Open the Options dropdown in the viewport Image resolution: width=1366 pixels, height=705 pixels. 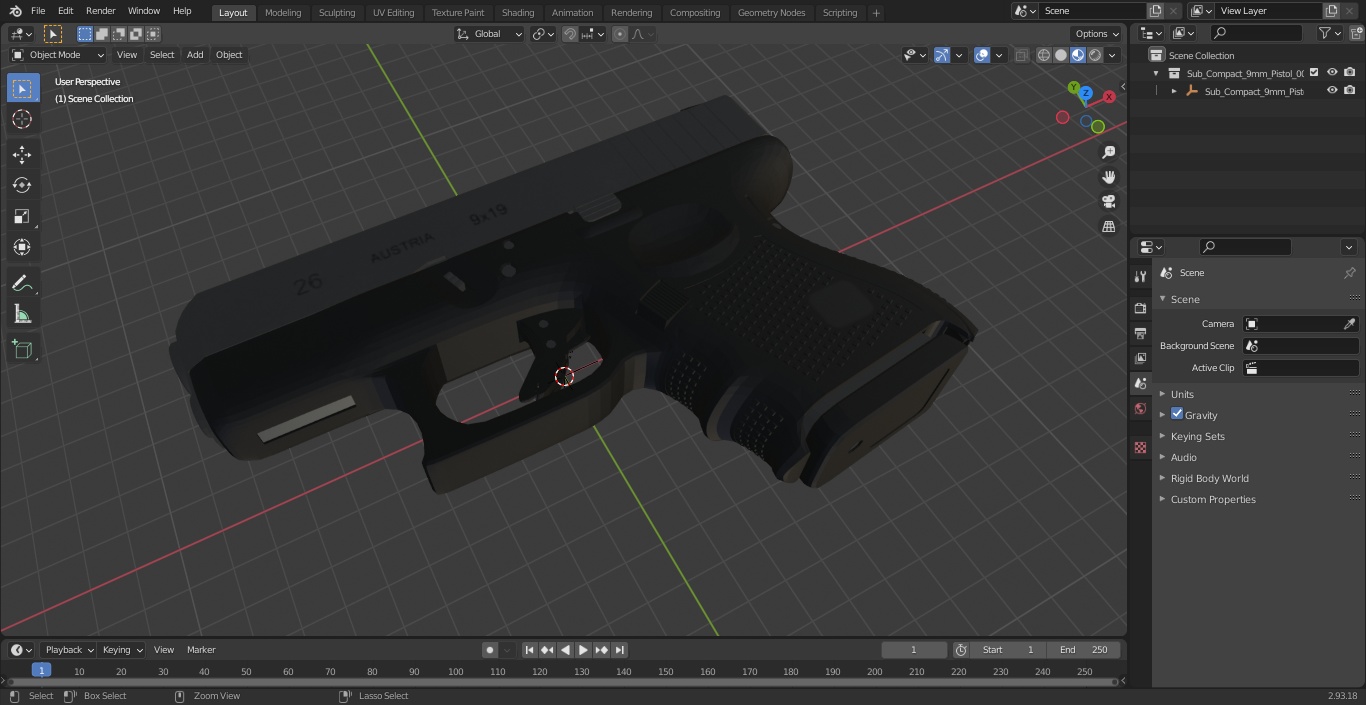click(x=1097, y=34)
